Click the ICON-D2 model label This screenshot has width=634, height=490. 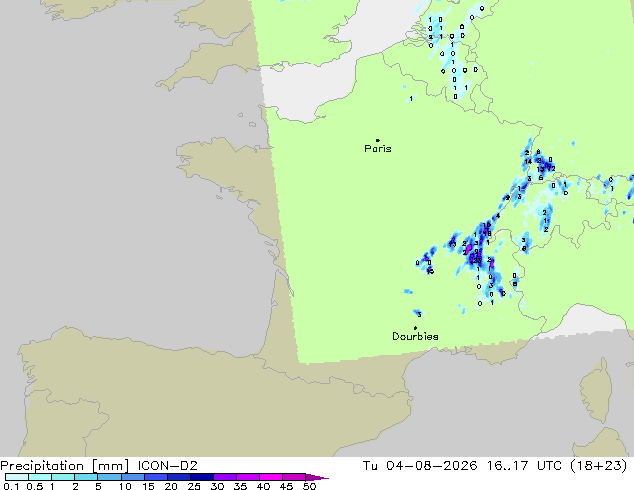167,466
